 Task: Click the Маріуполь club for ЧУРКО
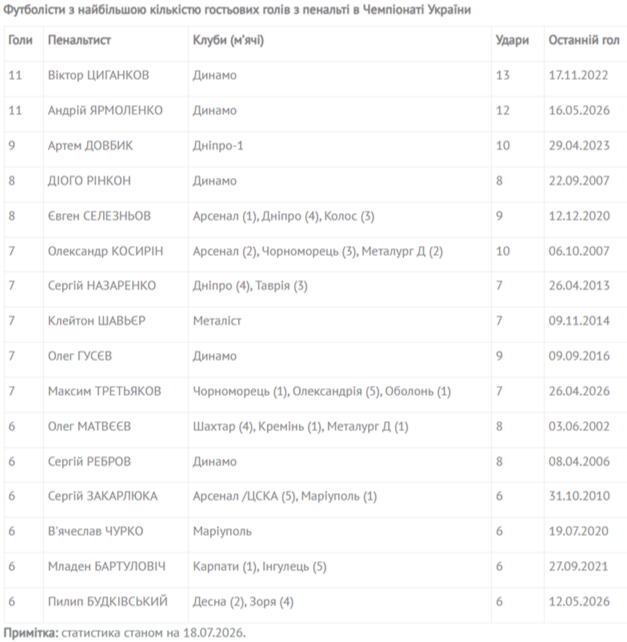pos(222,531)
